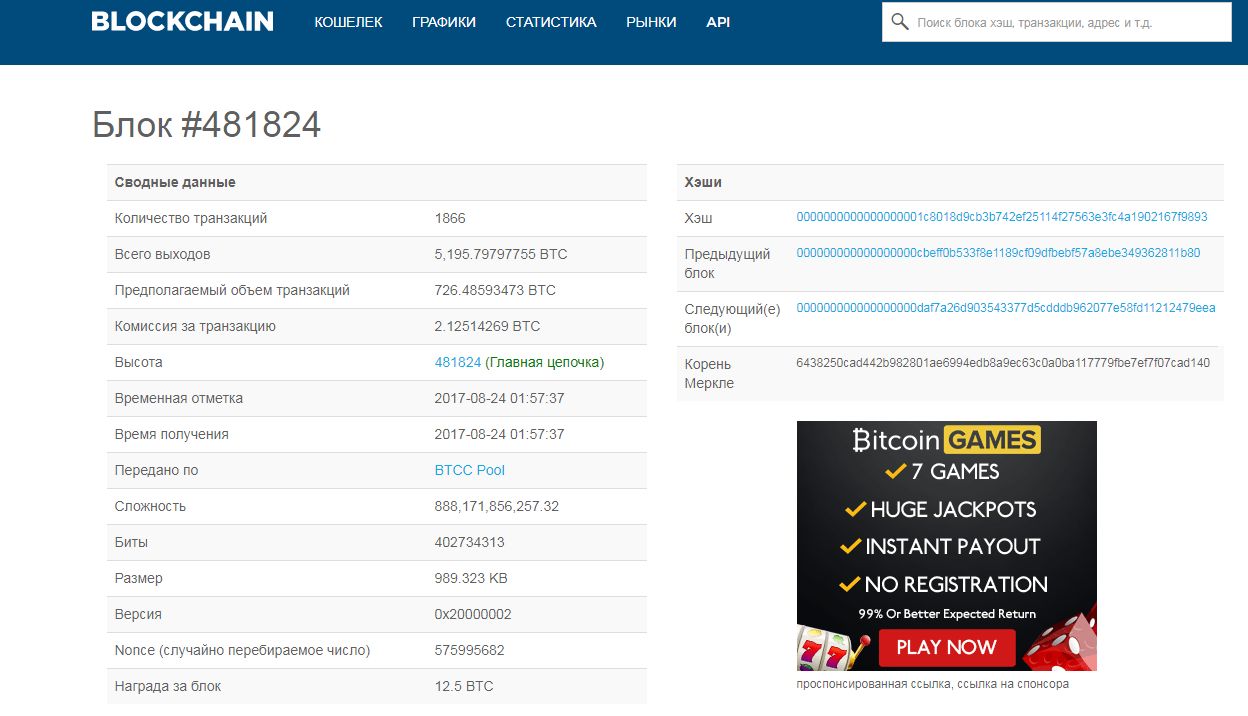Follow the previous block hash link
Viewport: 1248px width, 716px height.
pyautogui.click(x=998, y=253)
